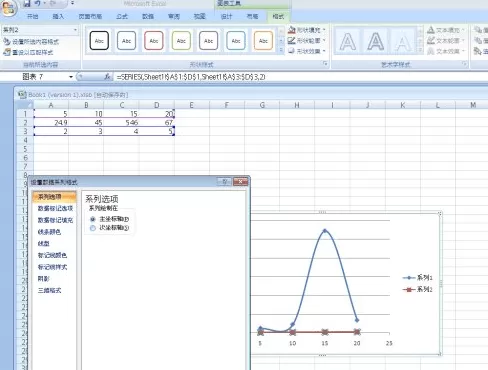Switch to chart tools 布局 tab
Viewport: 488px width, 370px height.
[x=252, y=16]
